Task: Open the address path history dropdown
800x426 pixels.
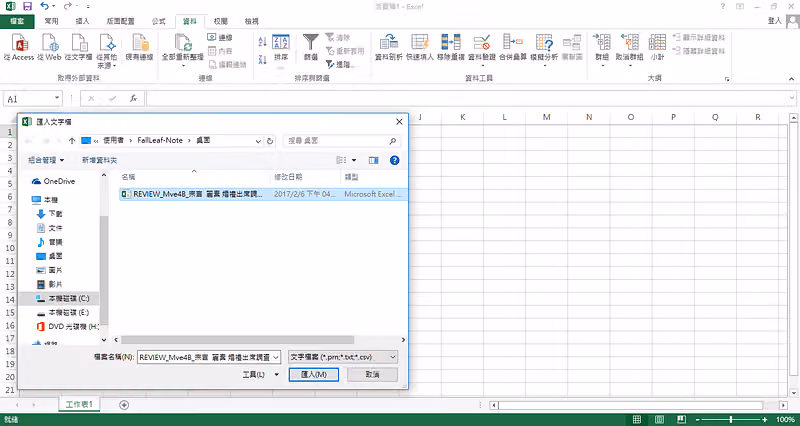Action: [x=258, y=141]
